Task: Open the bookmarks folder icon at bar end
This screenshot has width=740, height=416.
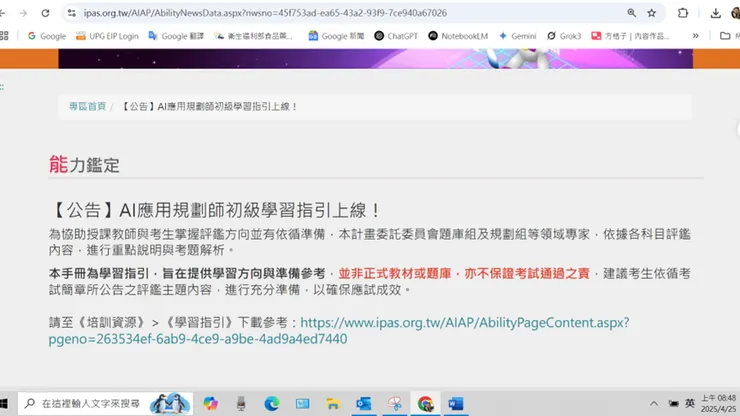Action: pos(725,36)
